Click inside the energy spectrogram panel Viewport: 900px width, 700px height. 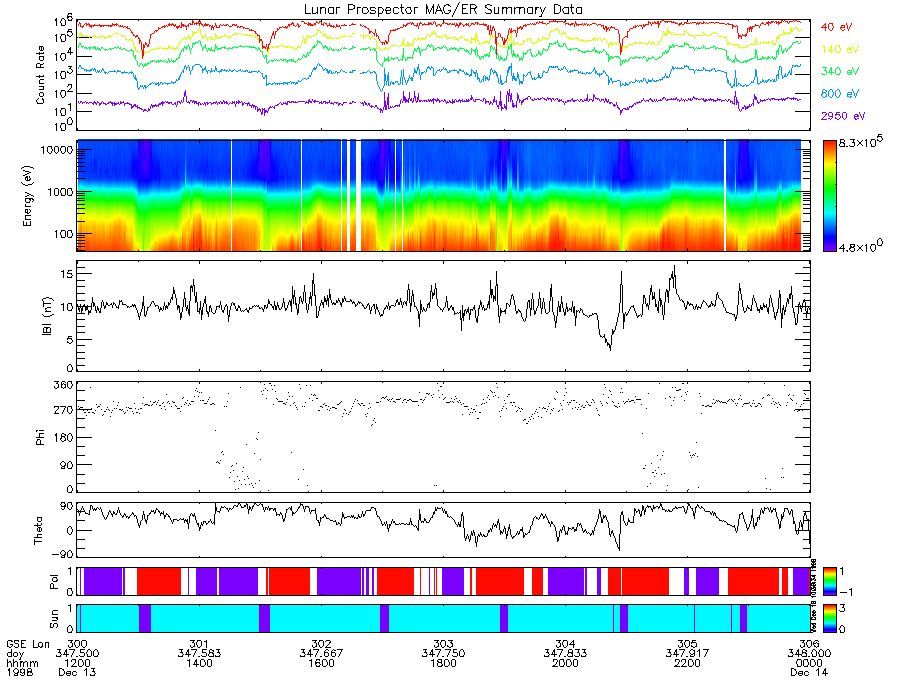pyautogui.click(x=443, y=196)
